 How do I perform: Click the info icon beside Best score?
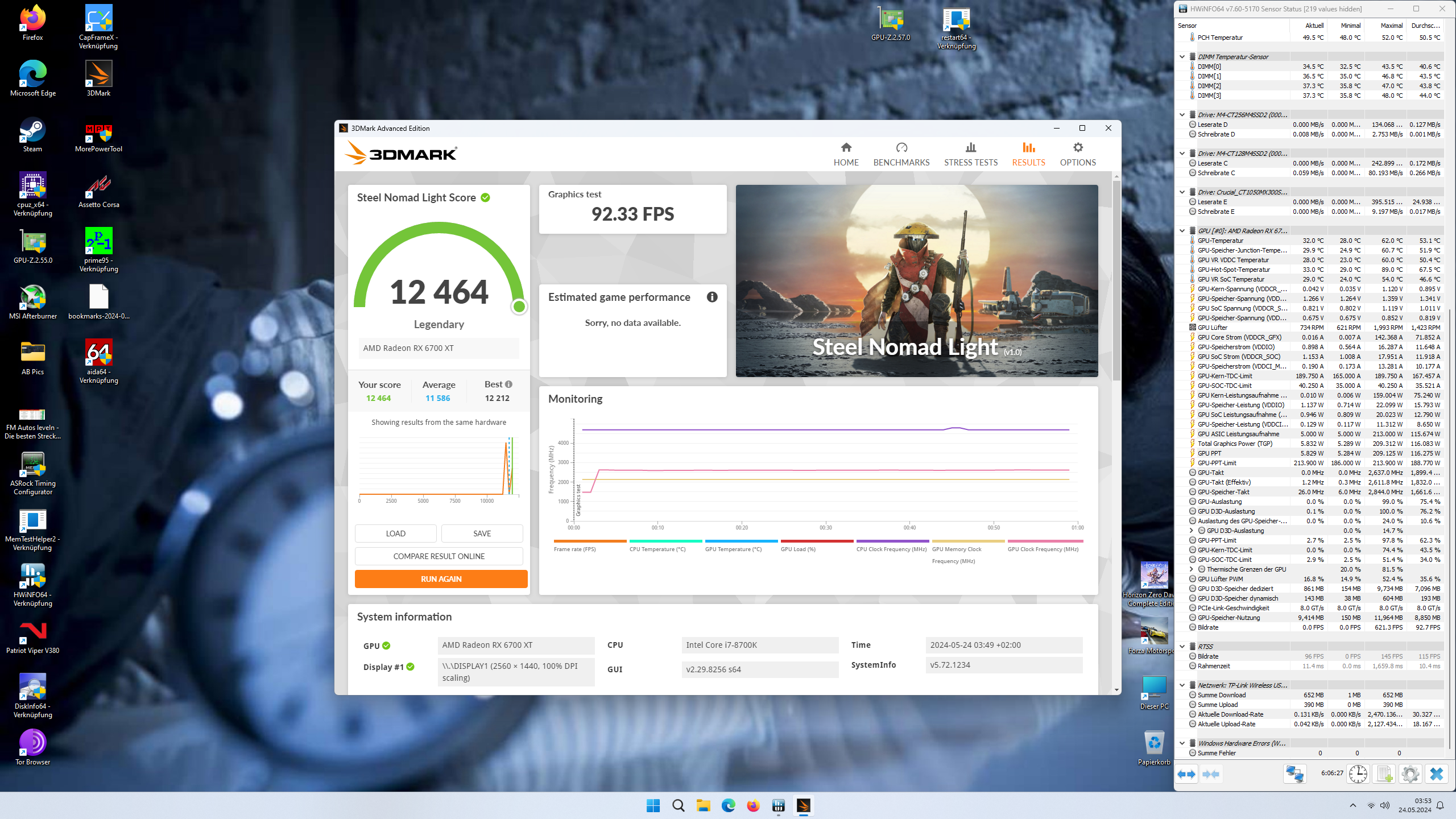click(508, 384)
